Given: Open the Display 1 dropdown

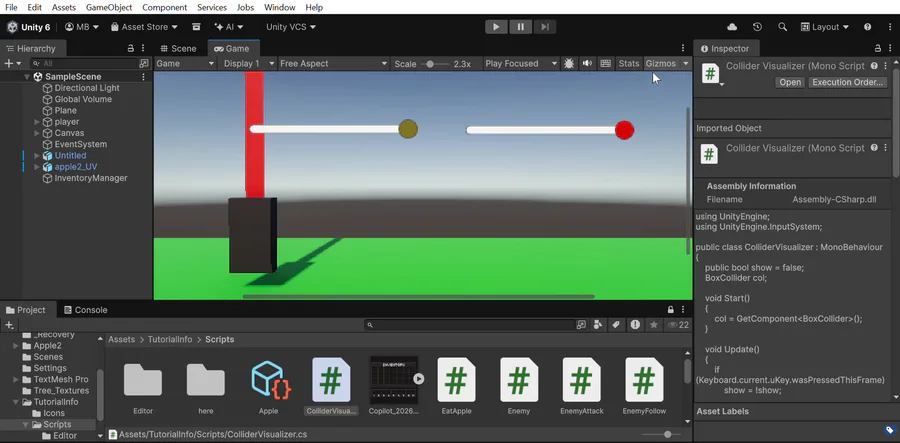Looking at the screenshot, I should [248, 64].
